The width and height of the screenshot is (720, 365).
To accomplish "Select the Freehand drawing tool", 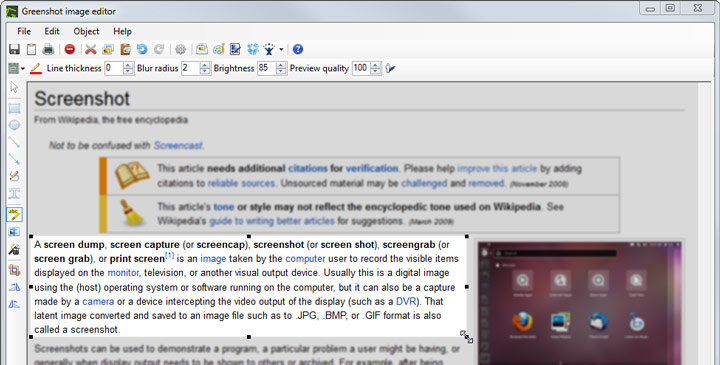I will 14,176.
